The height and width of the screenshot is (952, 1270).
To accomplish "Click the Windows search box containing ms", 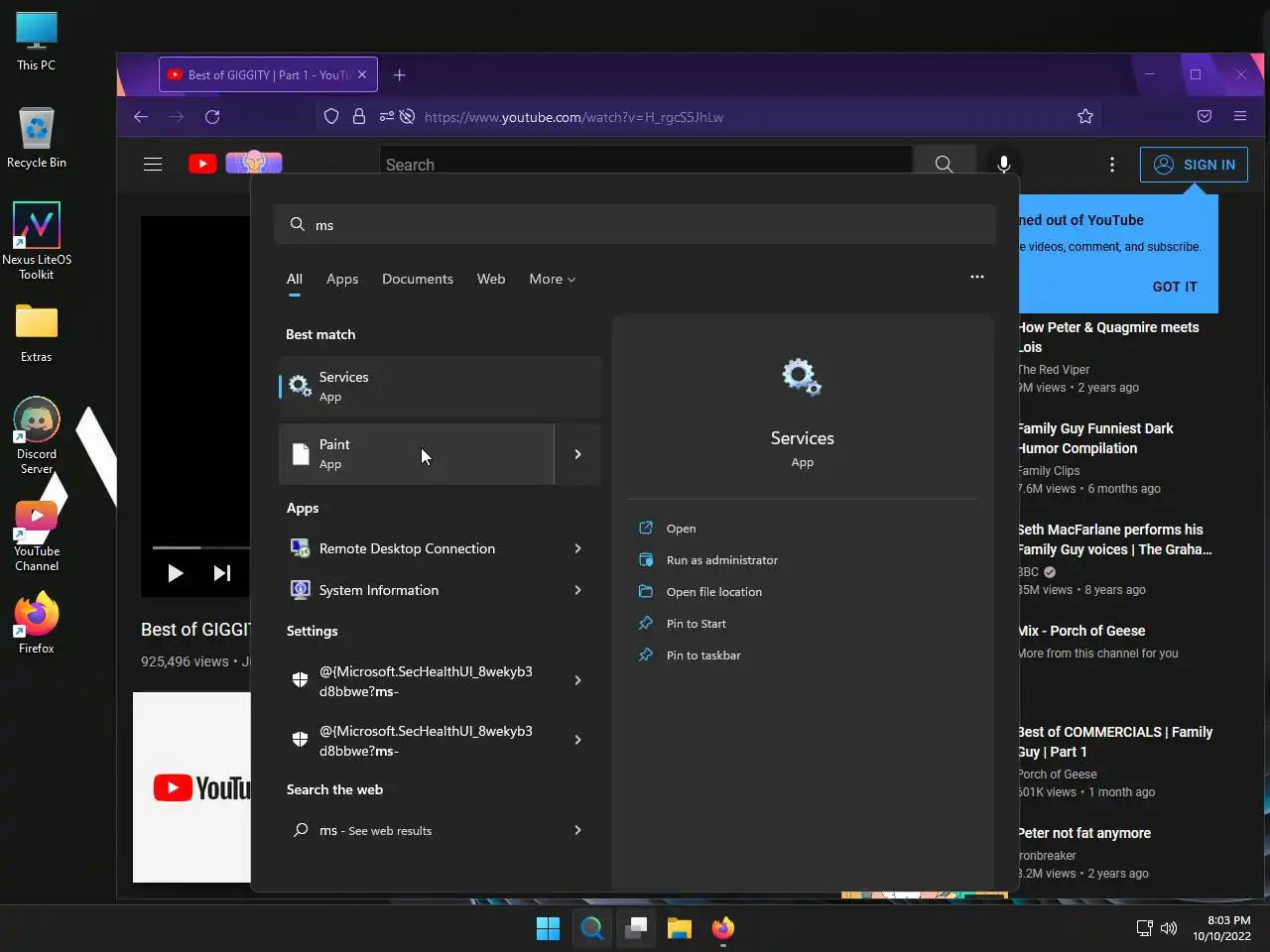I will click(635, 225).
